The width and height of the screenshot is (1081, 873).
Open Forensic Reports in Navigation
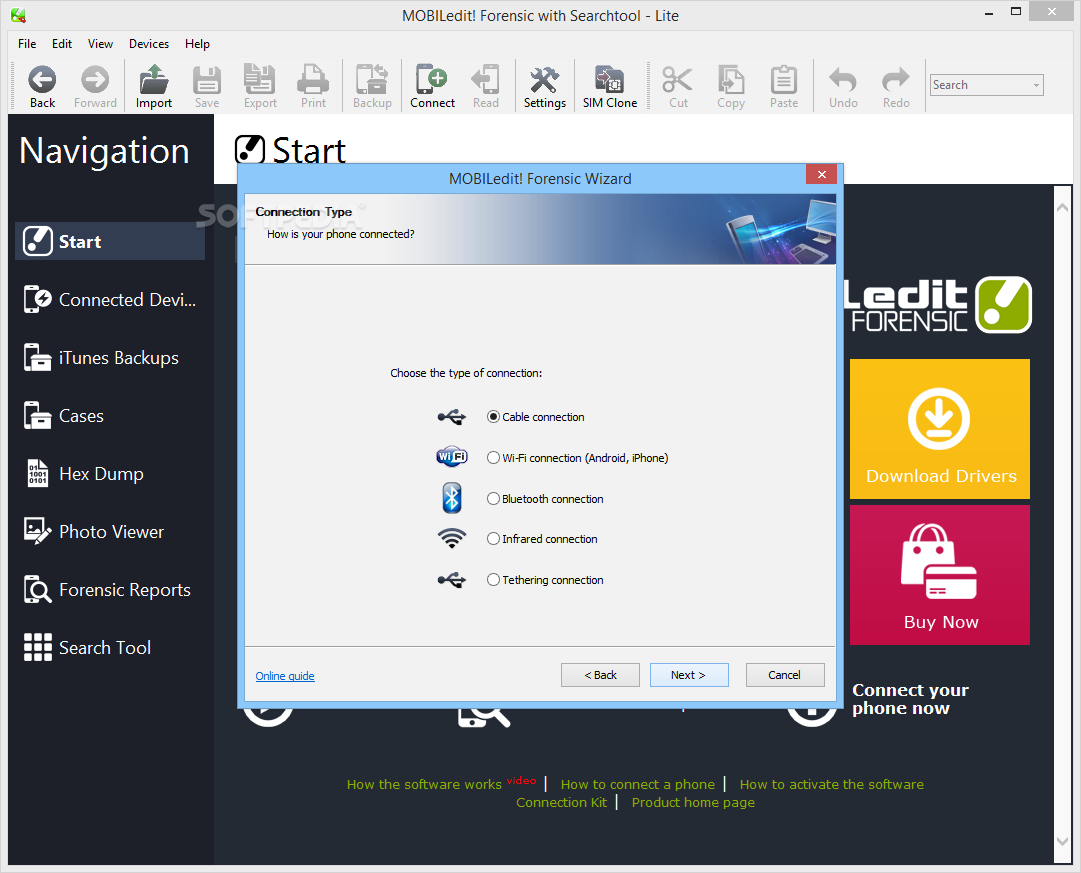click(x=110, y=590)
